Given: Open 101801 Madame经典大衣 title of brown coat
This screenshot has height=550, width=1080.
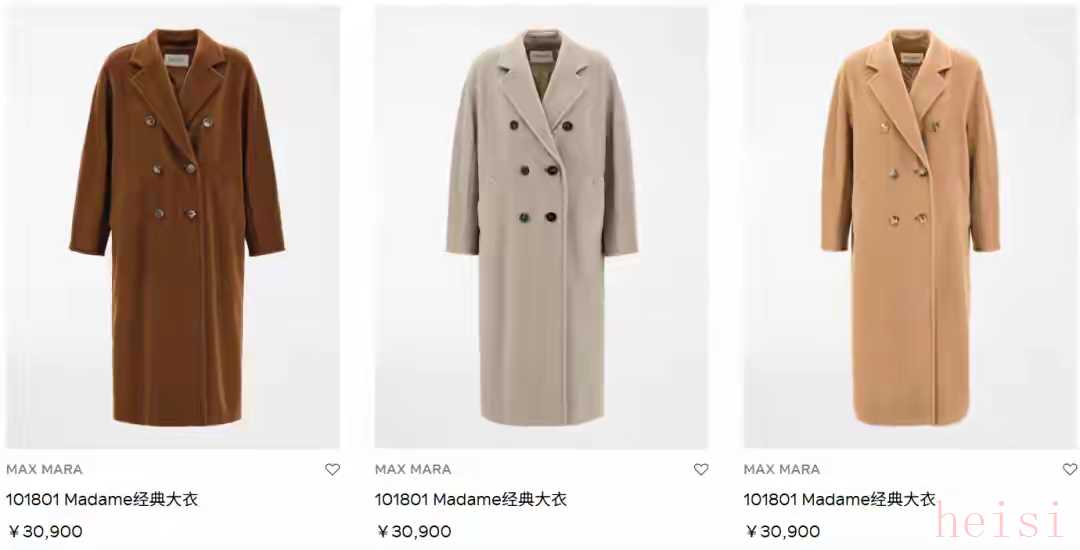Looking at the screenshot, I should tap(102, 500).
